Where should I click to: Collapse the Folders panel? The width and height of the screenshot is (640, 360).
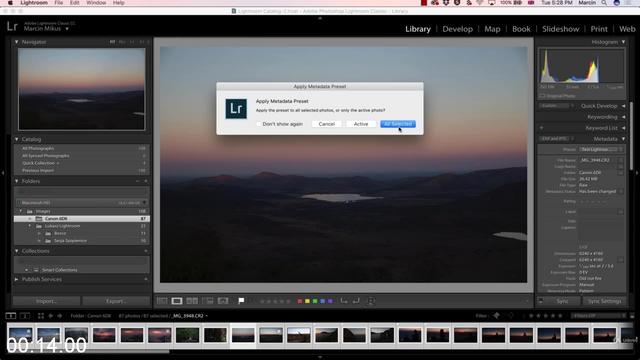16,181
